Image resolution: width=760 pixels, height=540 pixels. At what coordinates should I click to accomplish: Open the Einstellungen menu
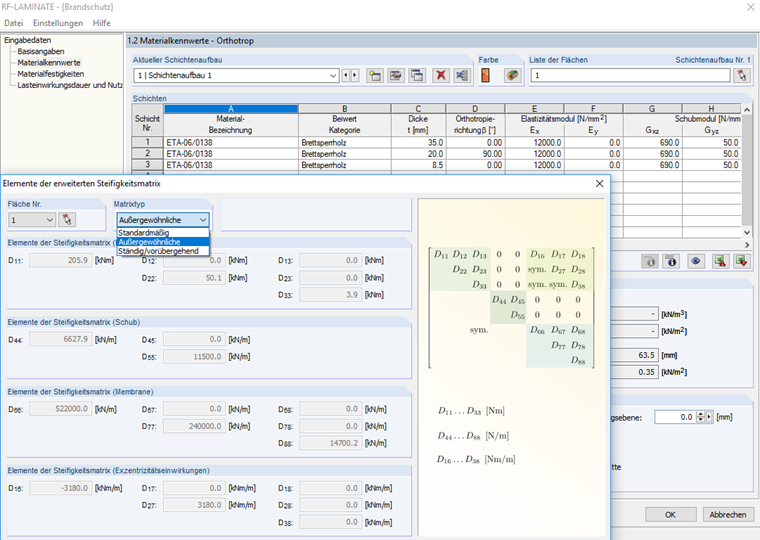tap(58, 23)
